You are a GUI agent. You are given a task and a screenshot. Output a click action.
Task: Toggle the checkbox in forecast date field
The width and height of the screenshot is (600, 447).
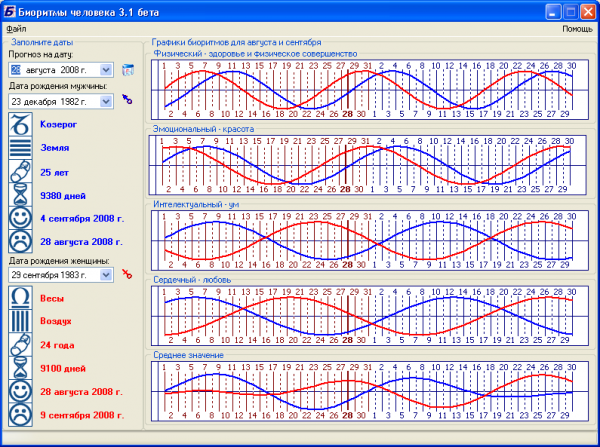[15, 70]
